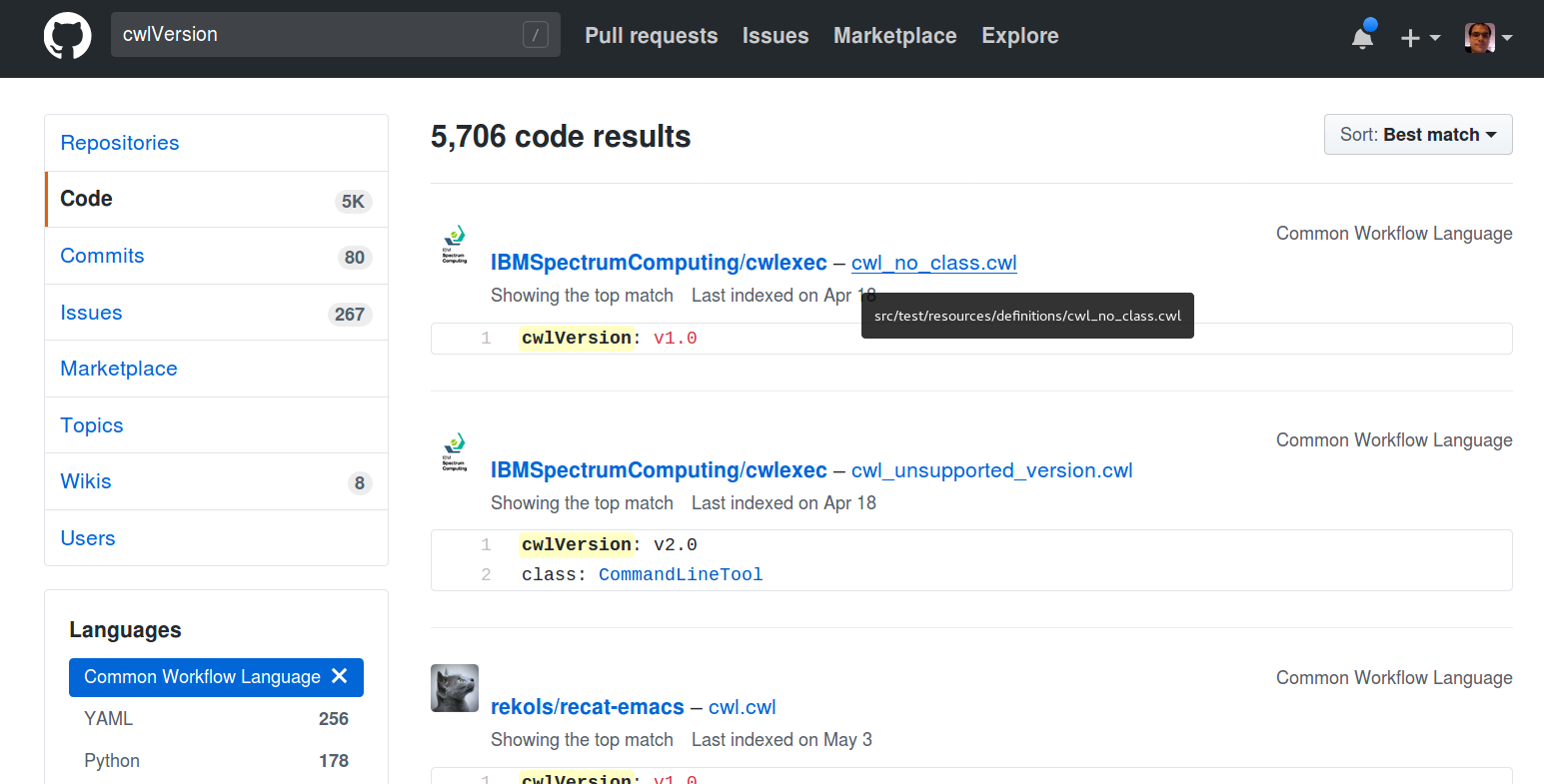Click the highlighted cwlVersion in the v2.0 snippet

click(577, 544)
